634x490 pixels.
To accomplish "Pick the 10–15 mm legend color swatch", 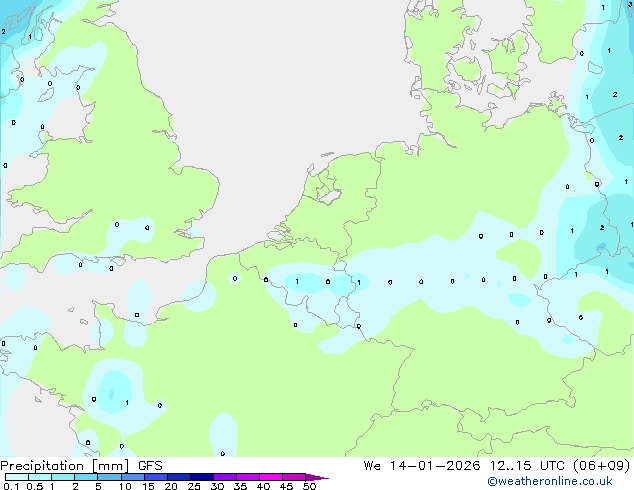I will (132, 477).
